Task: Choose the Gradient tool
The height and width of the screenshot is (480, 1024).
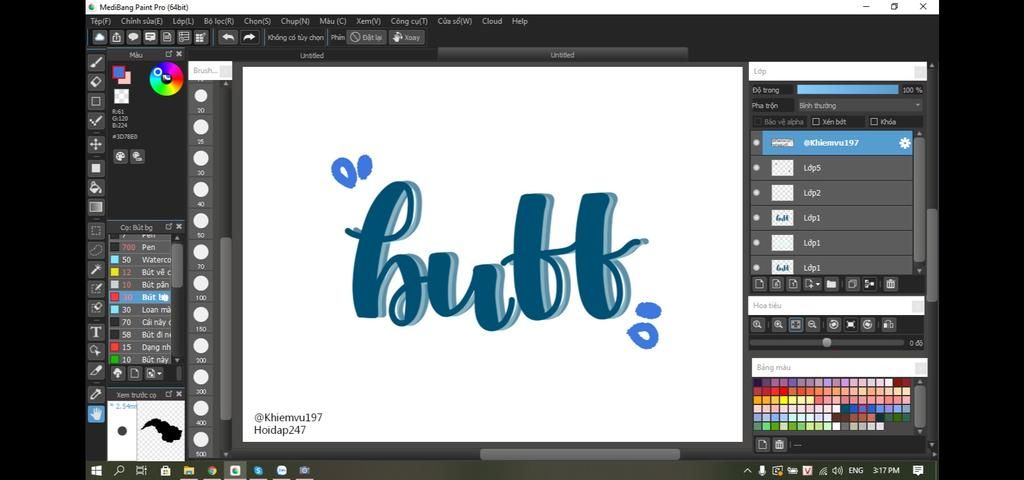Action: point(96,208)
